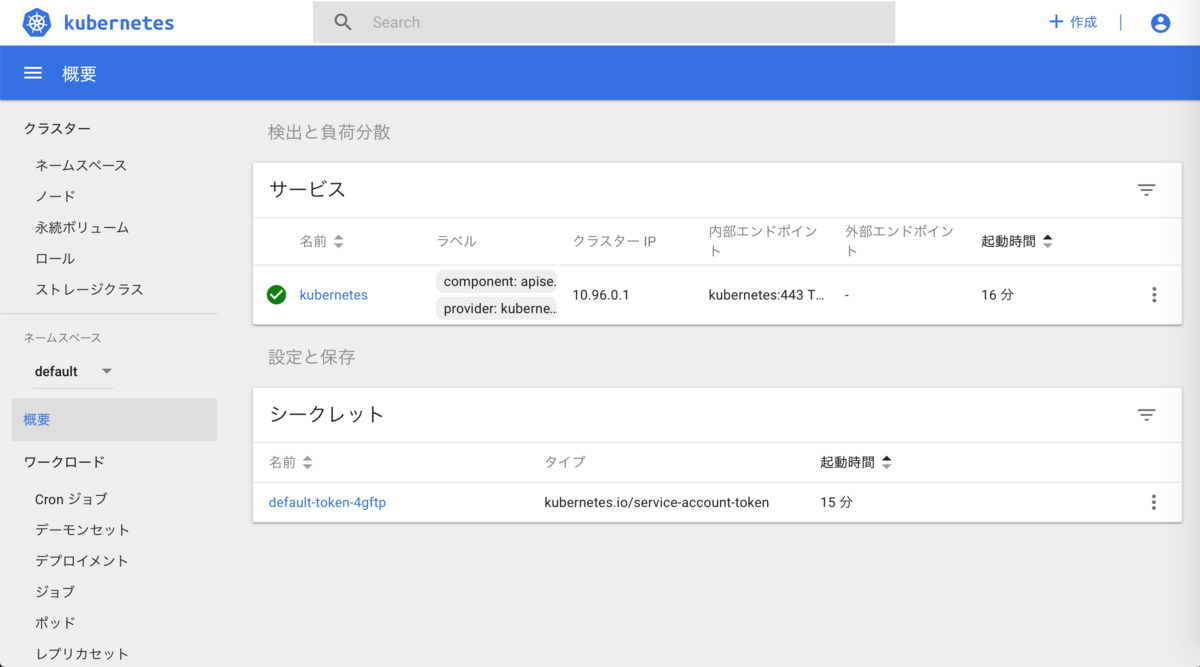
Task: Click the provider: kuberne... label chip
Action: (x=497, y=309)
